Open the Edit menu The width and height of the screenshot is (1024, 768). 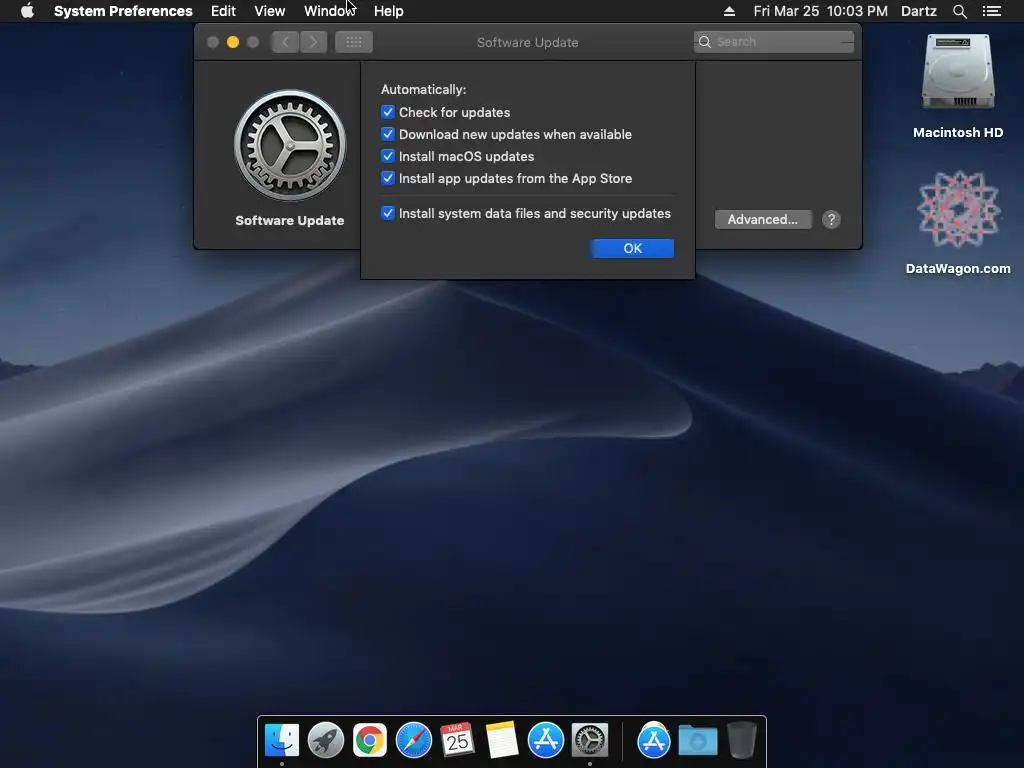click(x=223, y=11)
